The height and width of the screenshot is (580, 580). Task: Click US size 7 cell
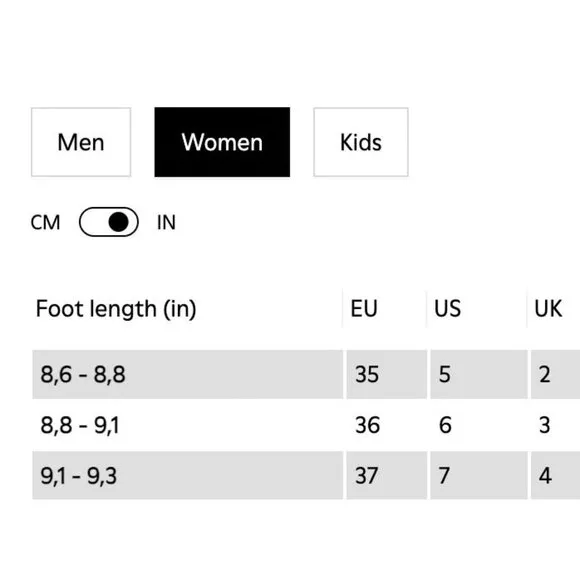[479, 475]
